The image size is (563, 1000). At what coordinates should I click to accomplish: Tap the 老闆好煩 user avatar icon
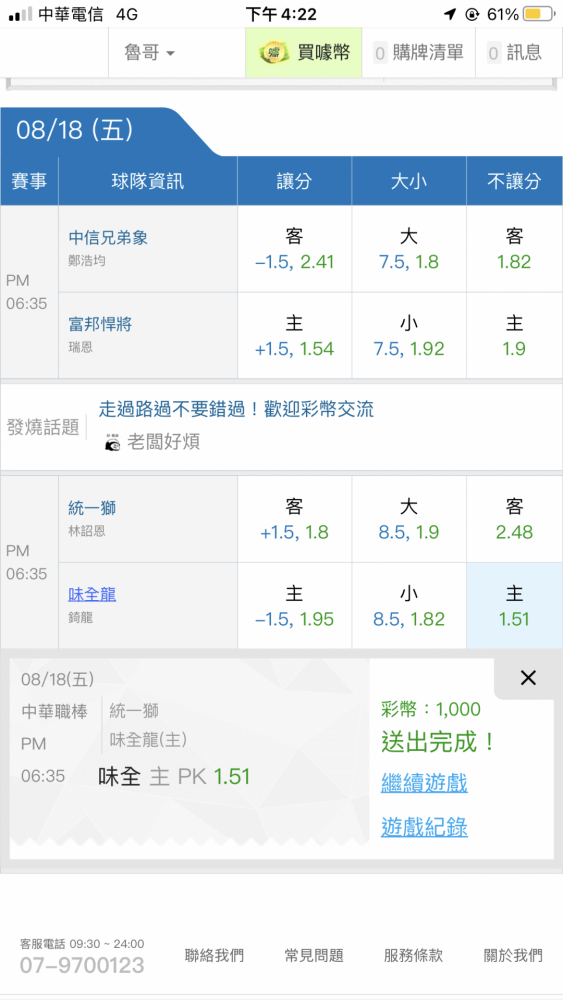(x=112, y=442)
